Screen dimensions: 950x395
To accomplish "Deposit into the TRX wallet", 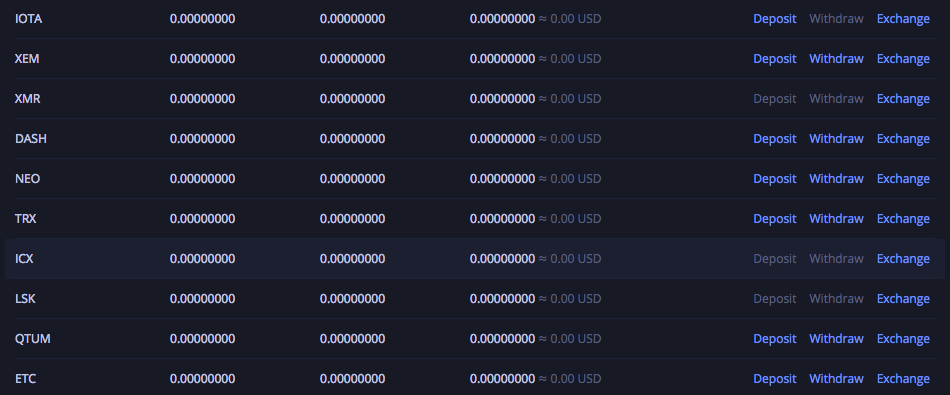I will 774,219.
